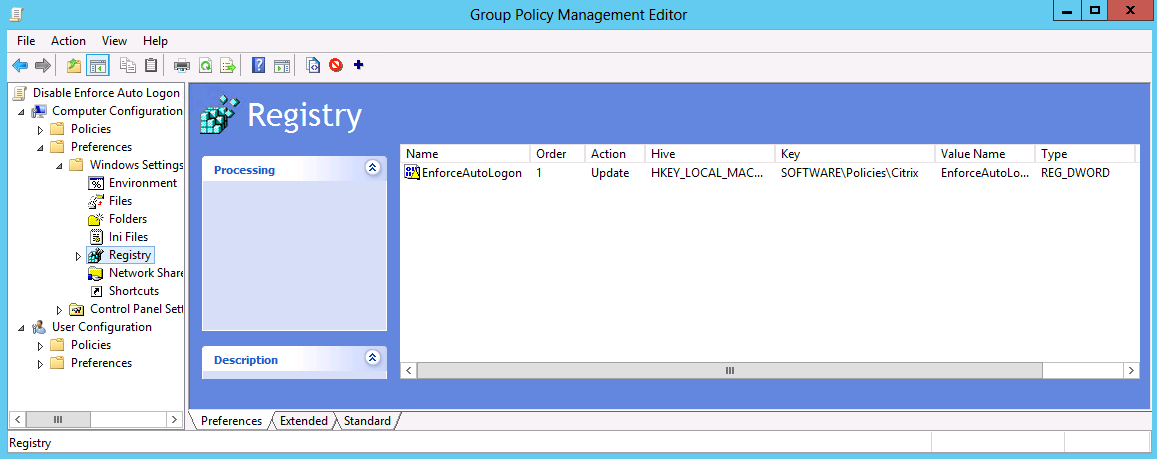1157x459 pixels.
Task: Click the Print toolbar icon
Action: tap(182, 66)
